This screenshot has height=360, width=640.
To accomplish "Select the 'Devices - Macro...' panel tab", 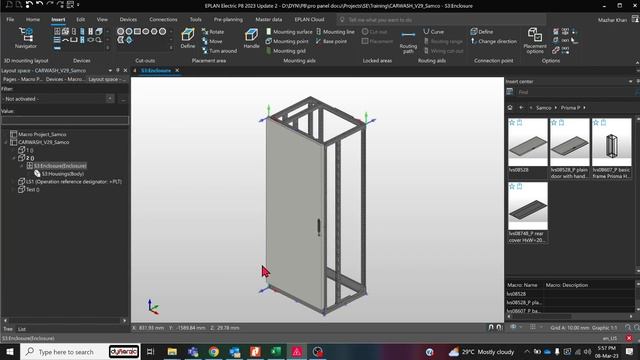I will [65, 79].
